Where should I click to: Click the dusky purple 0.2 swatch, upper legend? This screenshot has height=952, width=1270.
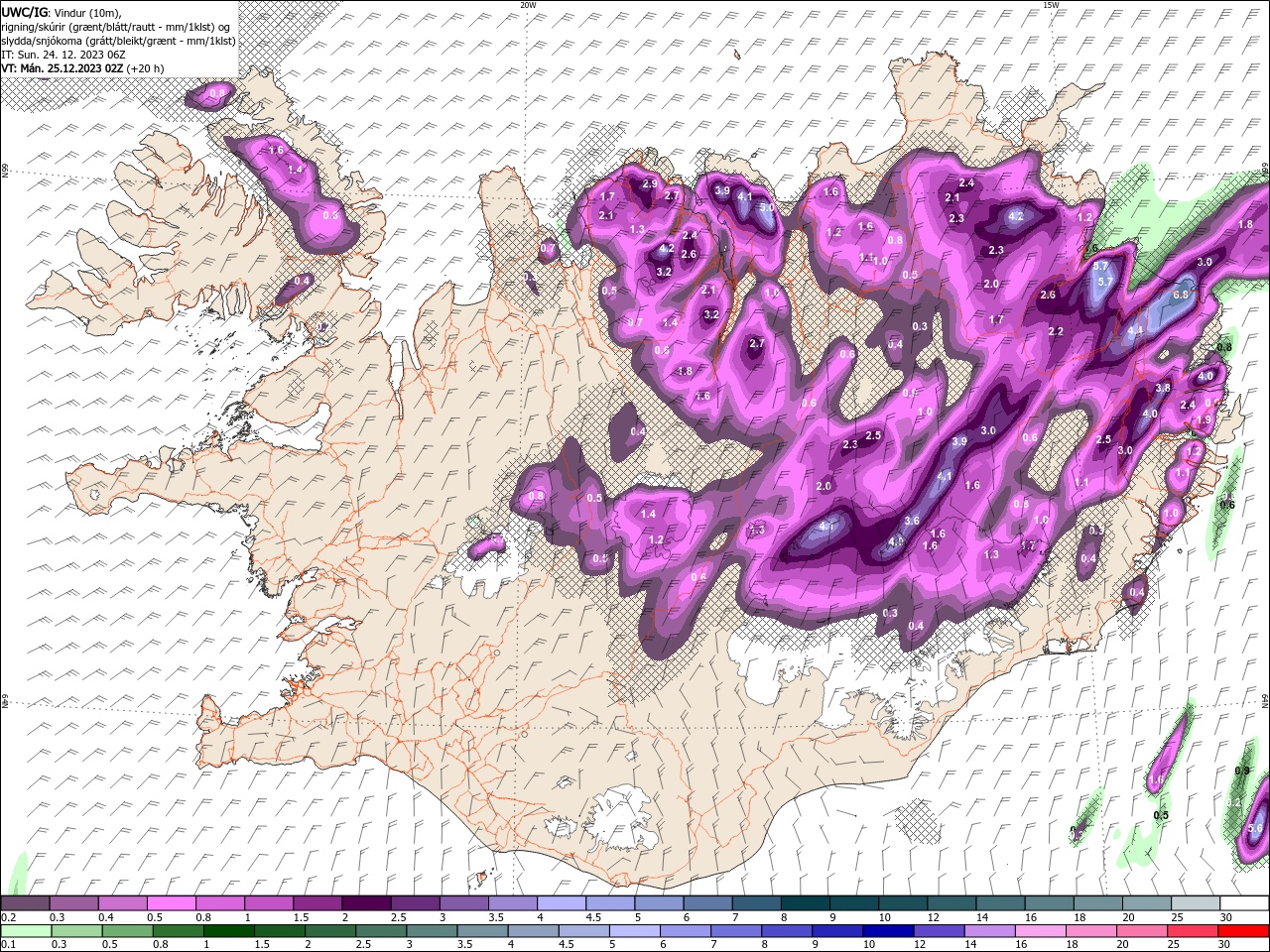[26, 903]
